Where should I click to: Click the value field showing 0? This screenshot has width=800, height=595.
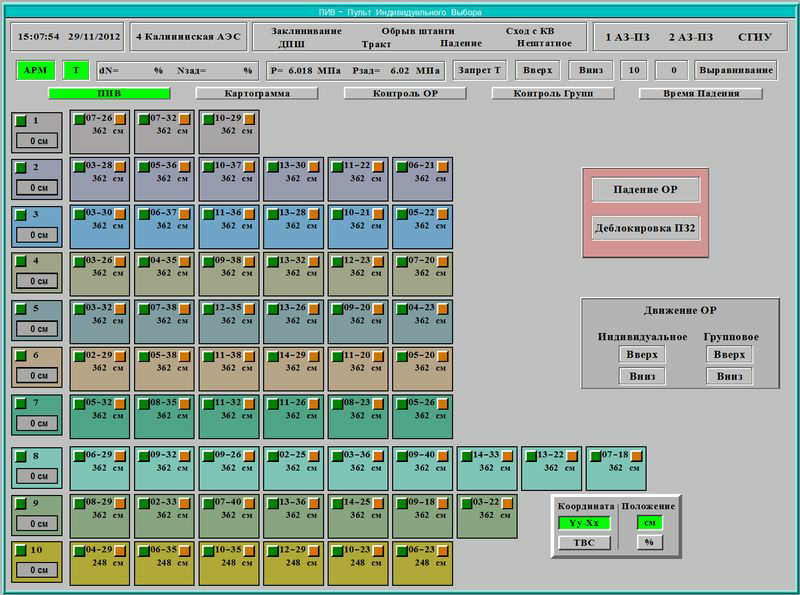673,70
